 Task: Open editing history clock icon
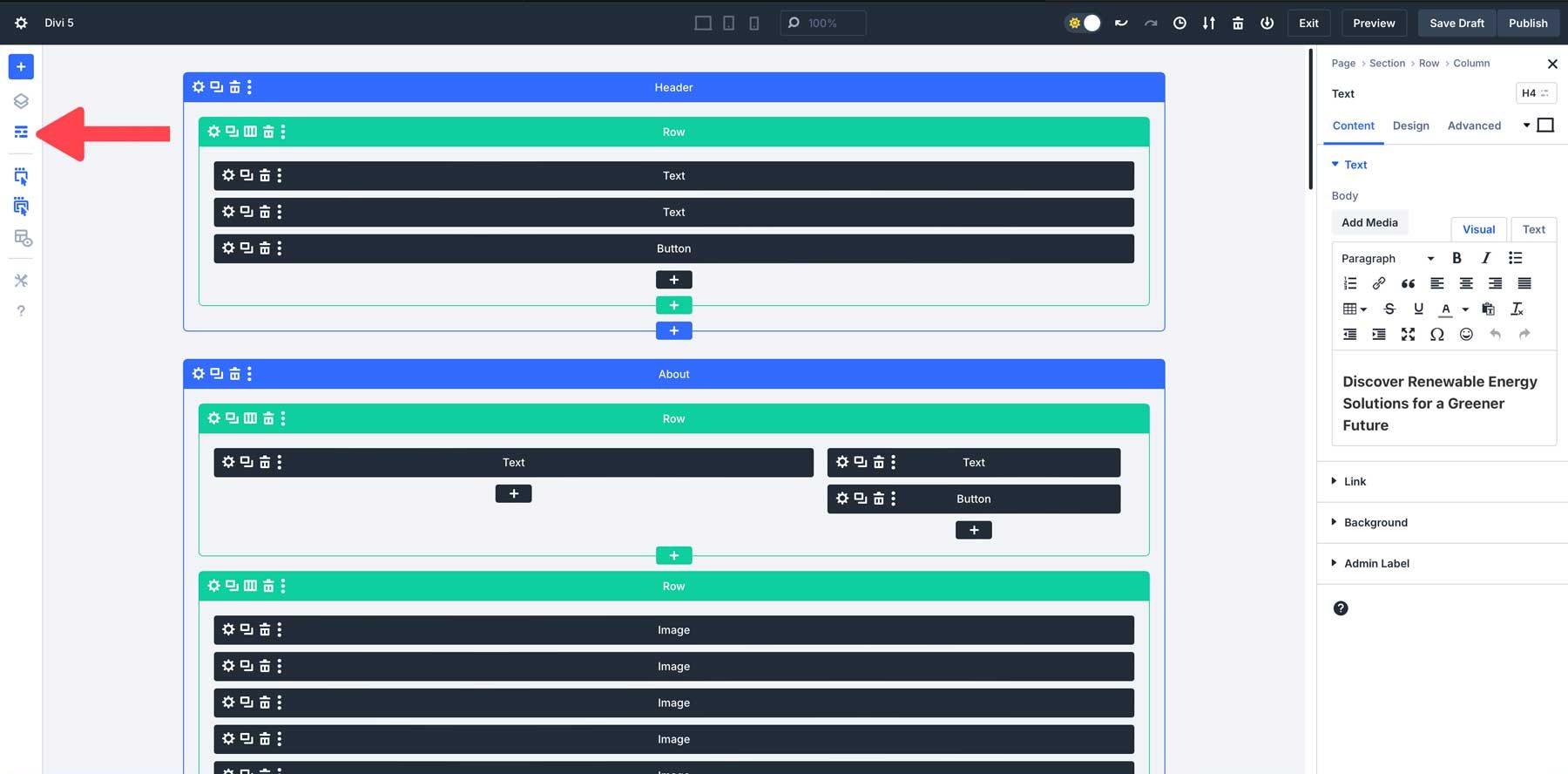pyautogui.click(x=1179, y=23)
